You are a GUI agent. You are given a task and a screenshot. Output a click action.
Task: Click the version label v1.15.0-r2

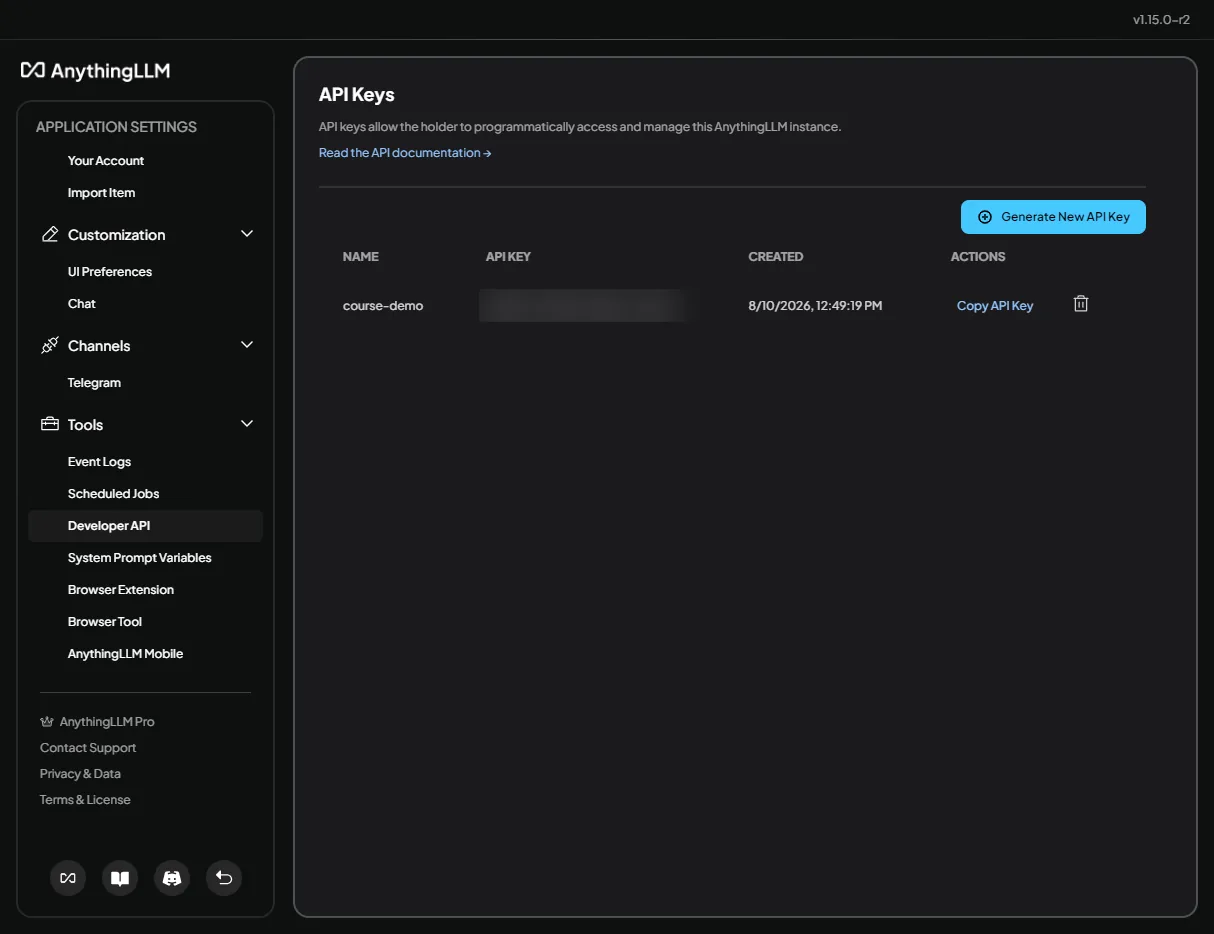click(1161, 19)
